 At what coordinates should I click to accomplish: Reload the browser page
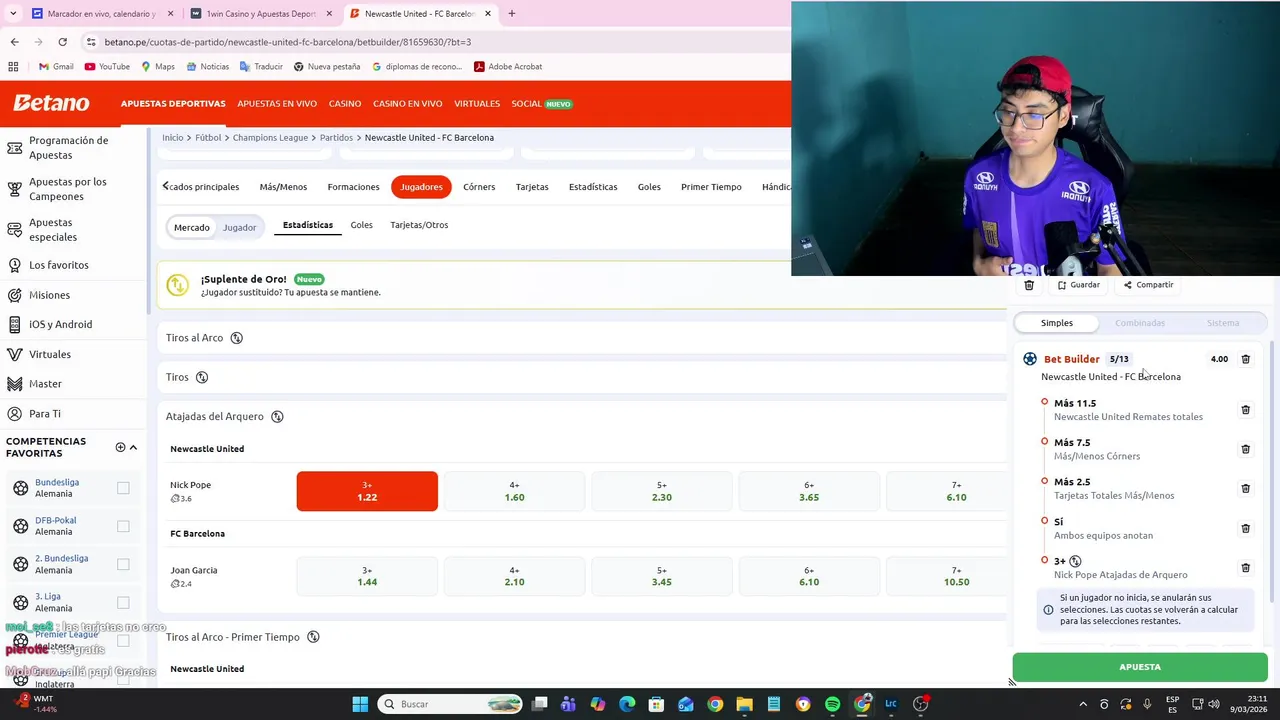(x=62, y=42)
